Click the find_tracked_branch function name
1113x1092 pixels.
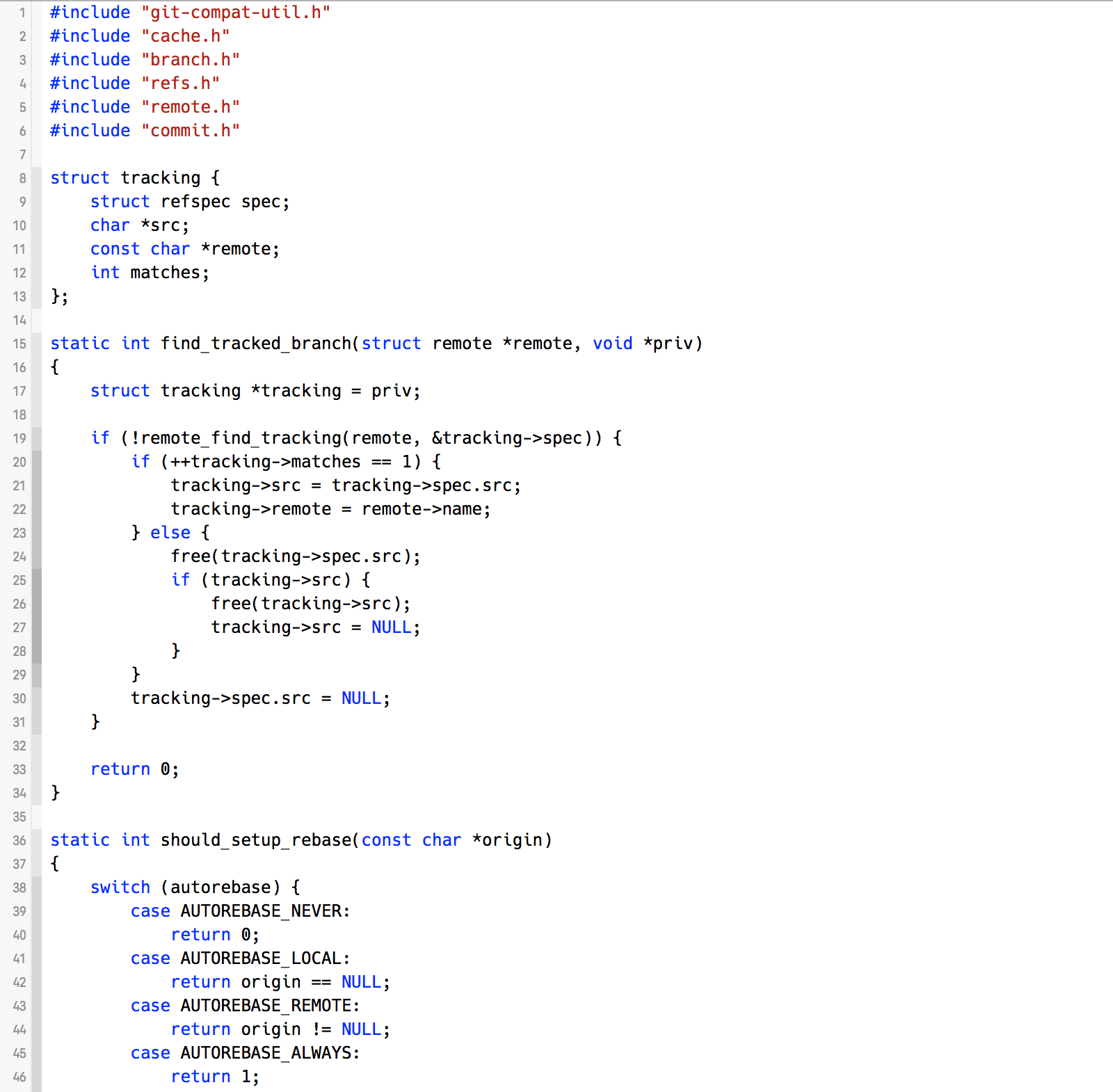(256, 344)
